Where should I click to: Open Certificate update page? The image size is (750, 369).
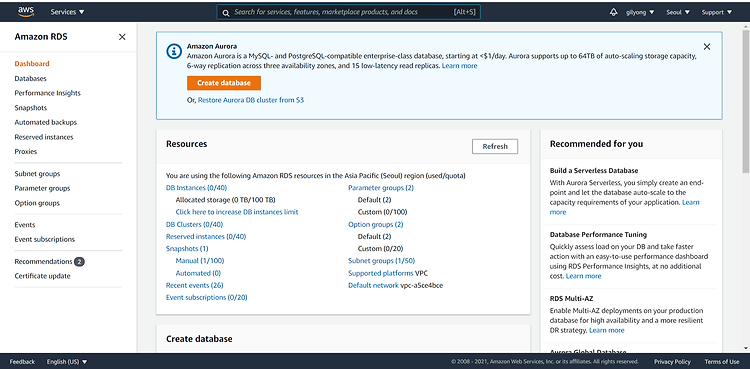click(43, 276)
